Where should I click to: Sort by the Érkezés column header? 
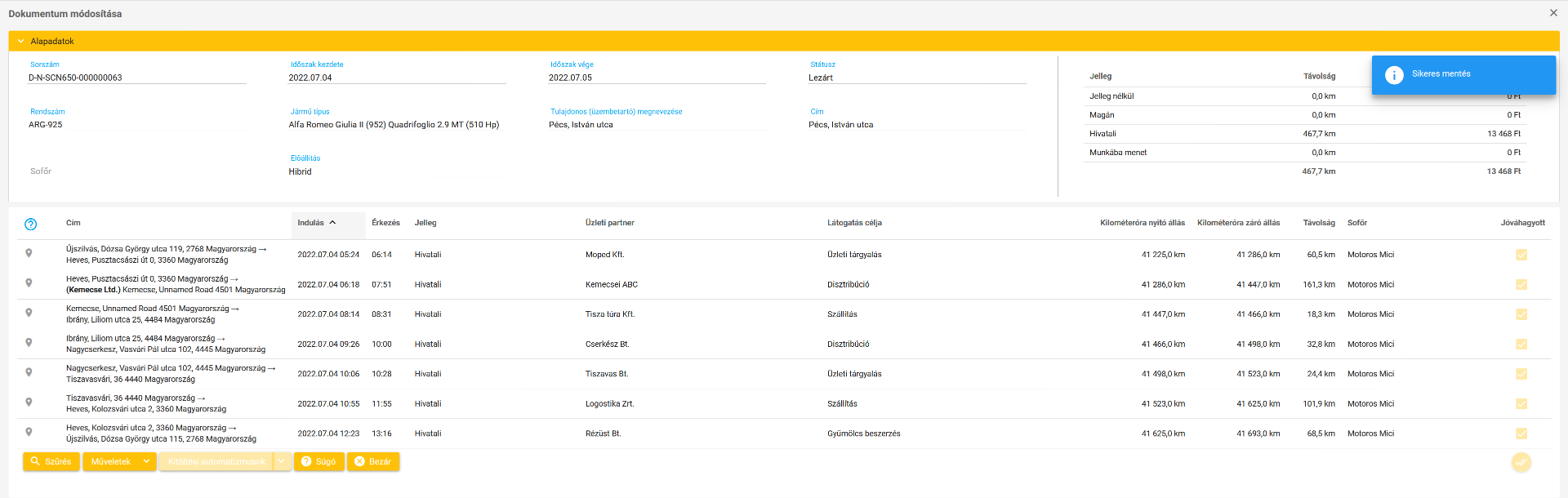385,223
